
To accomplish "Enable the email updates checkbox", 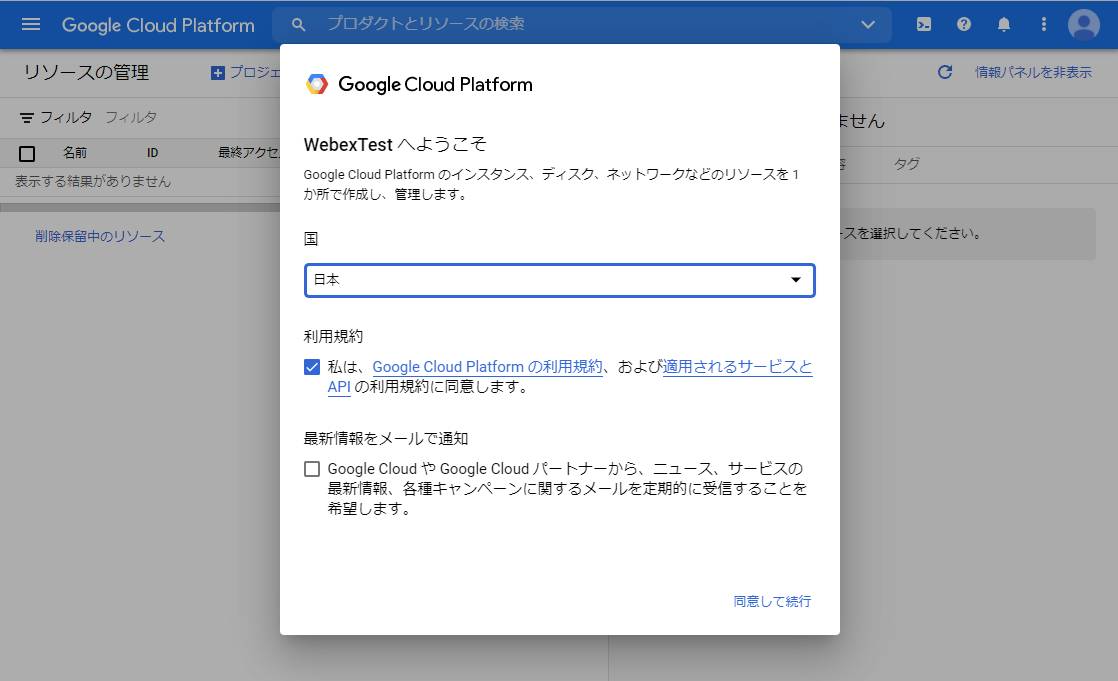I will 313,469.
